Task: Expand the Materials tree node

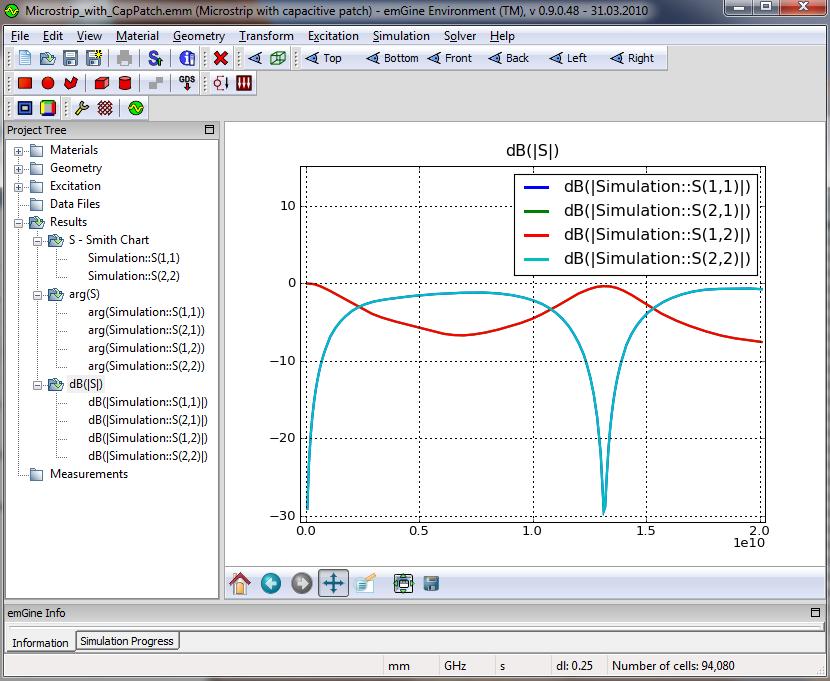Action: (19, 150)
